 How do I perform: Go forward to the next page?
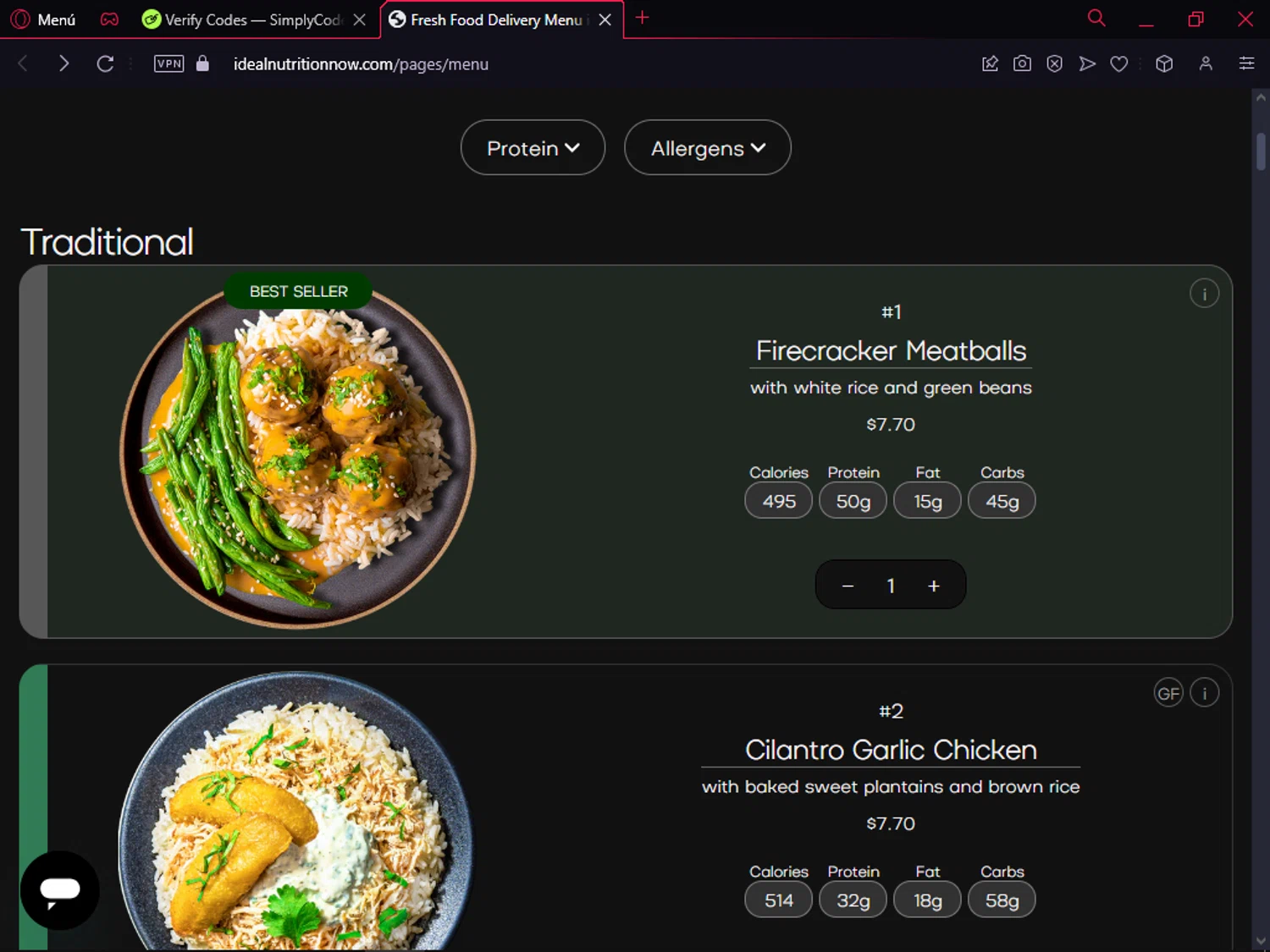(63, 63)
